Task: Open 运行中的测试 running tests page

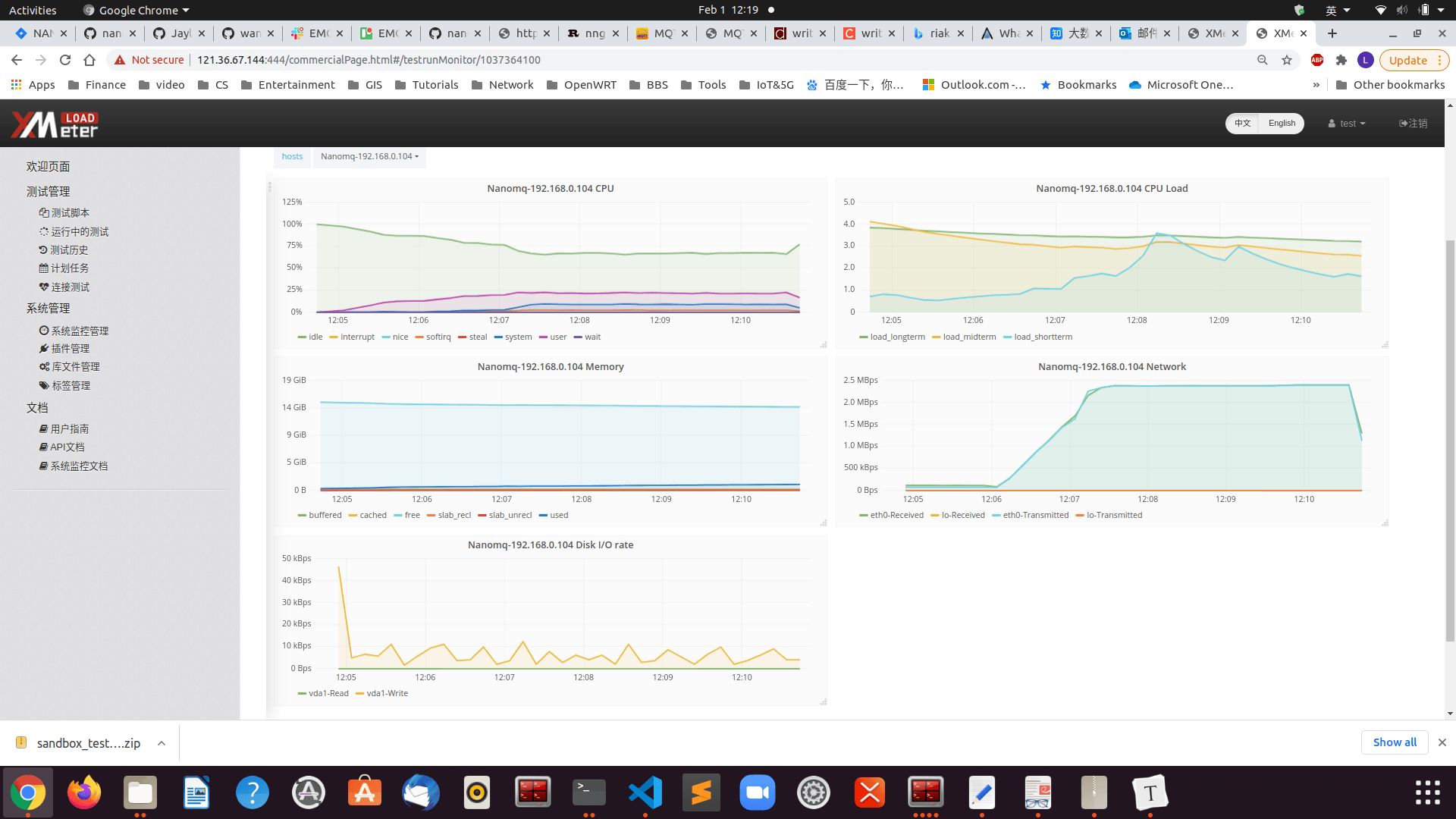Action: 79,232
